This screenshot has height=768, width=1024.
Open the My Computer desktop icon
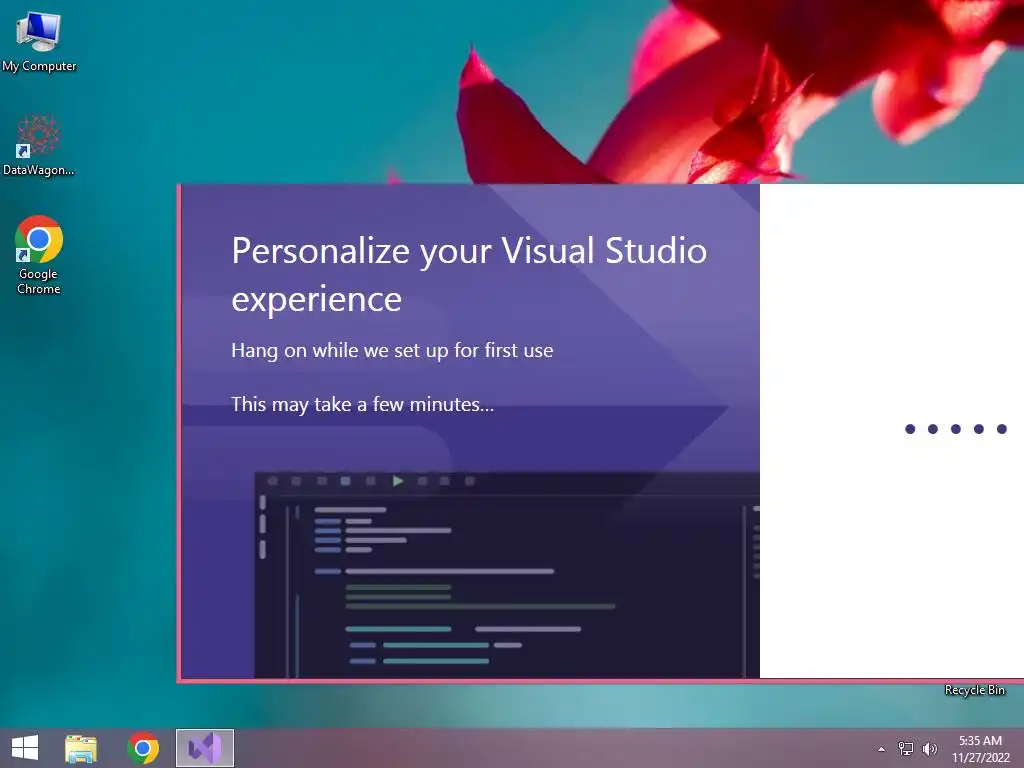pos(39,40)
